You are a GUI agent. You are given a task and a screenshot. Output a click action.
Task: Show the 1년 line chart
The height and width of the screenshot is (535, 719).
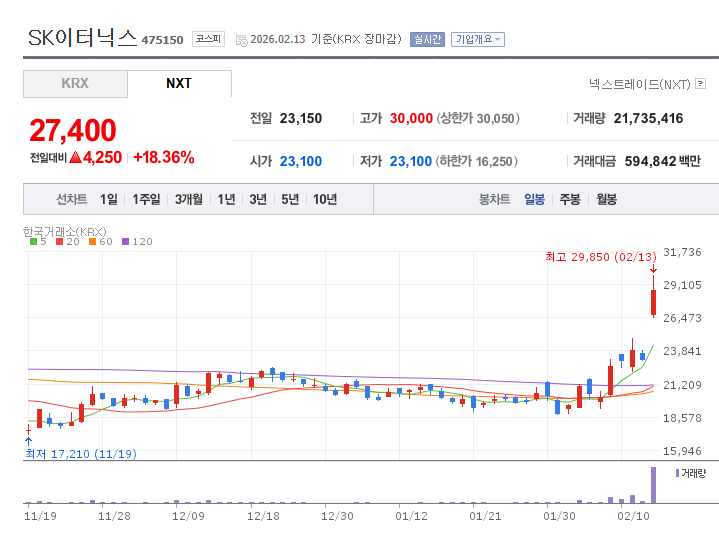click(x=226, y=199)
